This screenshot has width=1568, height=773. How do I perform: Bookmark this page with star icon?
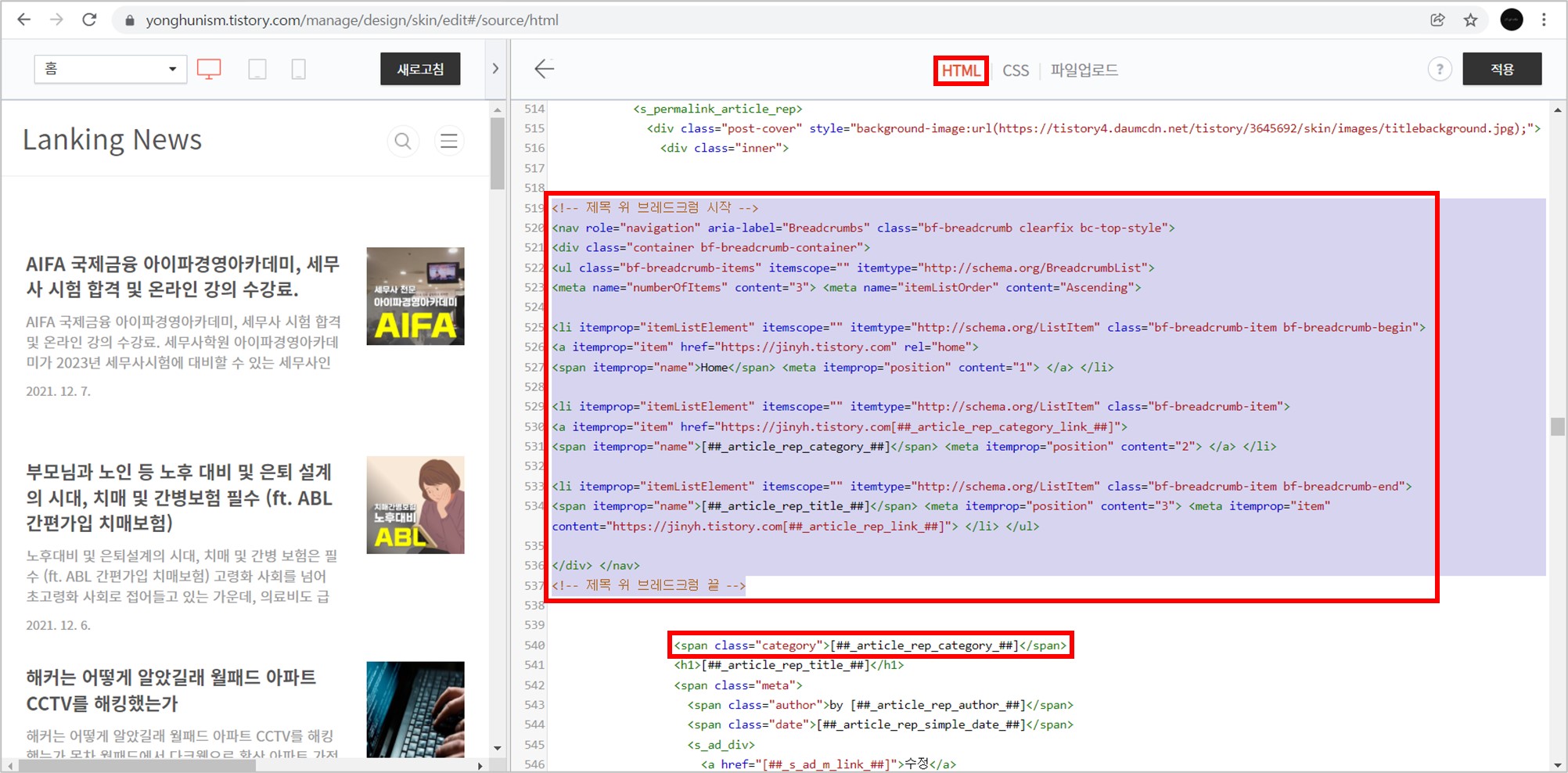[x=1470, y=20]
